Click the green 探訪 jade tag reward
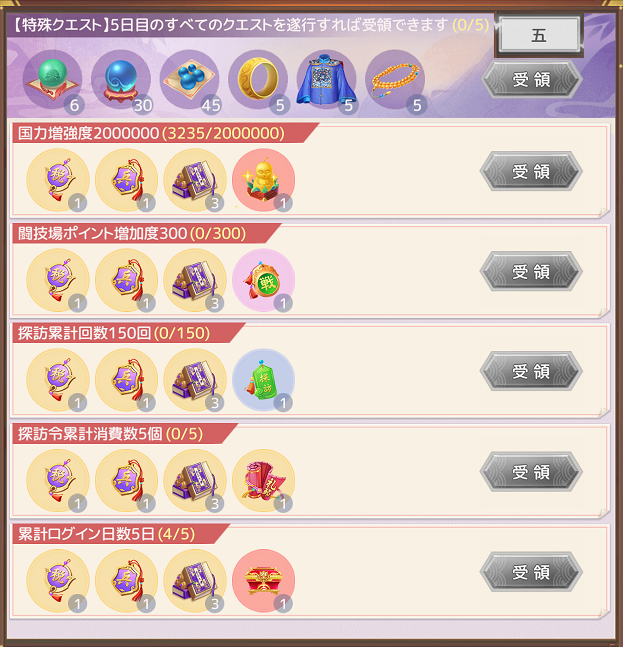 click(x=264, y=380)
